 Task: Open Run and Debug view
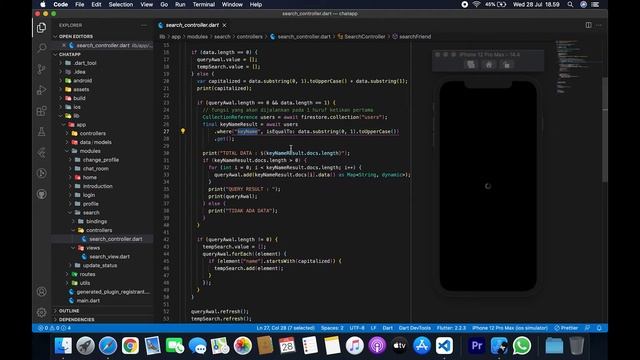(41, 90)
